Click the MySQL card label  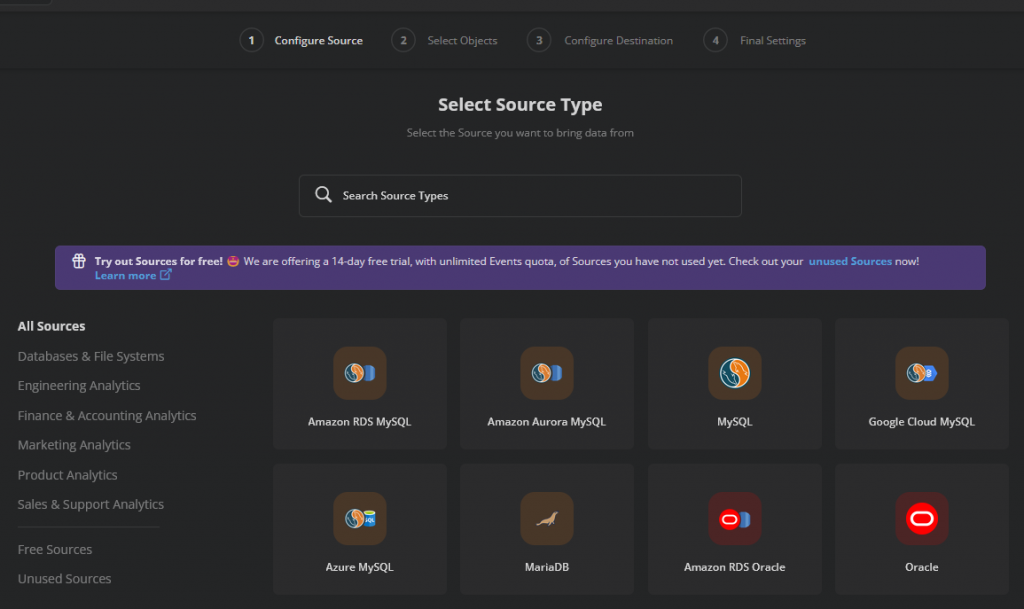click(x=735, y=422)
